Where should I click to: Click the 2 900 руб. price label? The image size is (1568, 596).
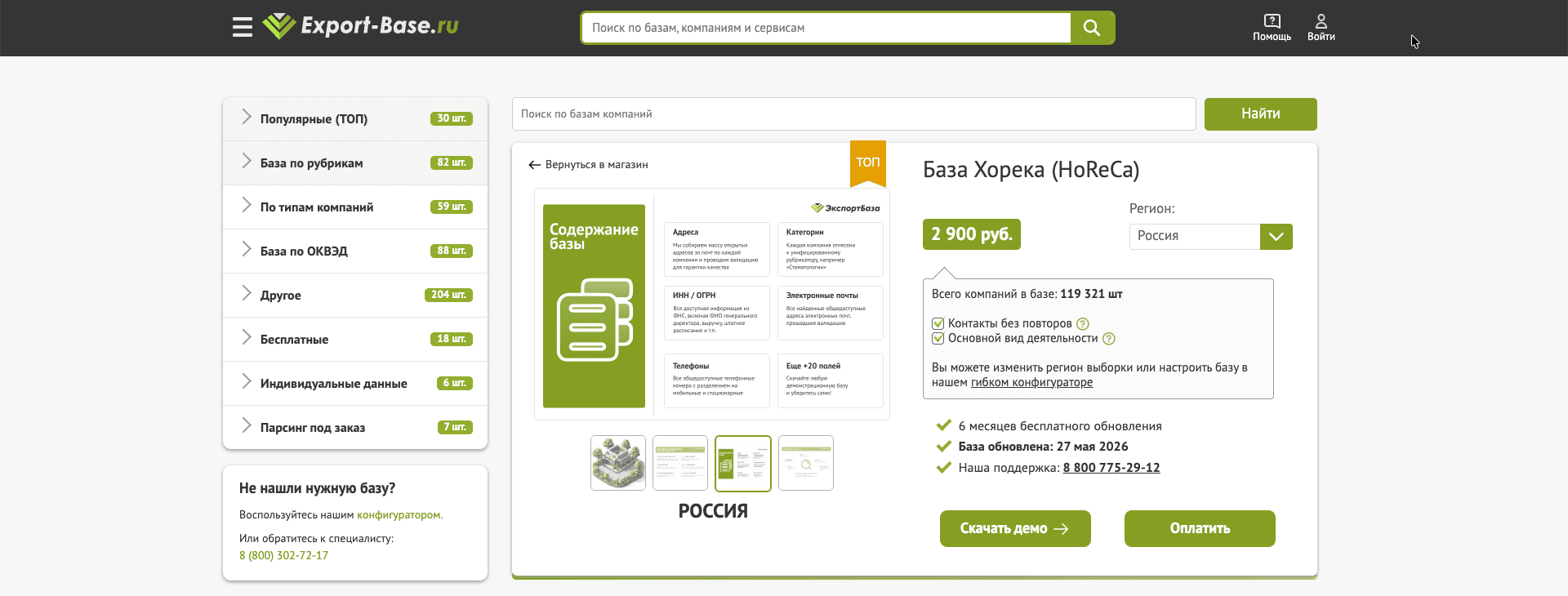click(x=972, y=234)
